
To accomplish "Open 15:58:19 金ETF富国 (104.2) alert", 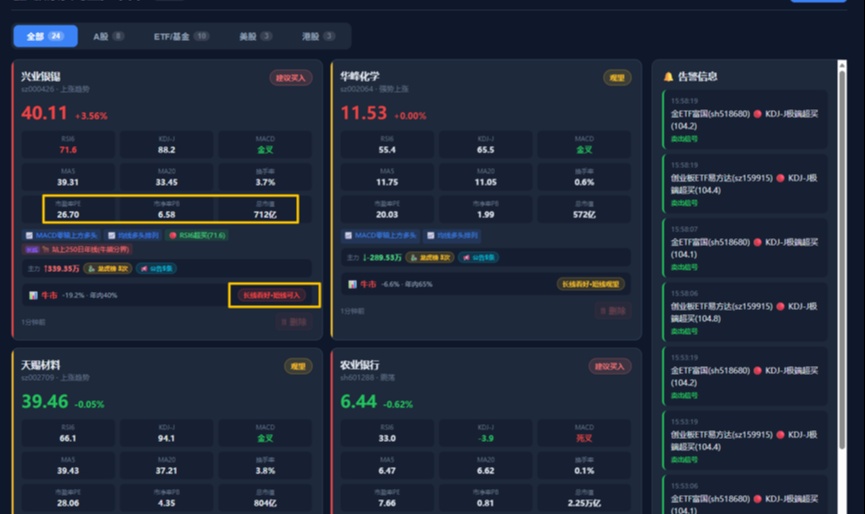I will [x=745, y=120].
